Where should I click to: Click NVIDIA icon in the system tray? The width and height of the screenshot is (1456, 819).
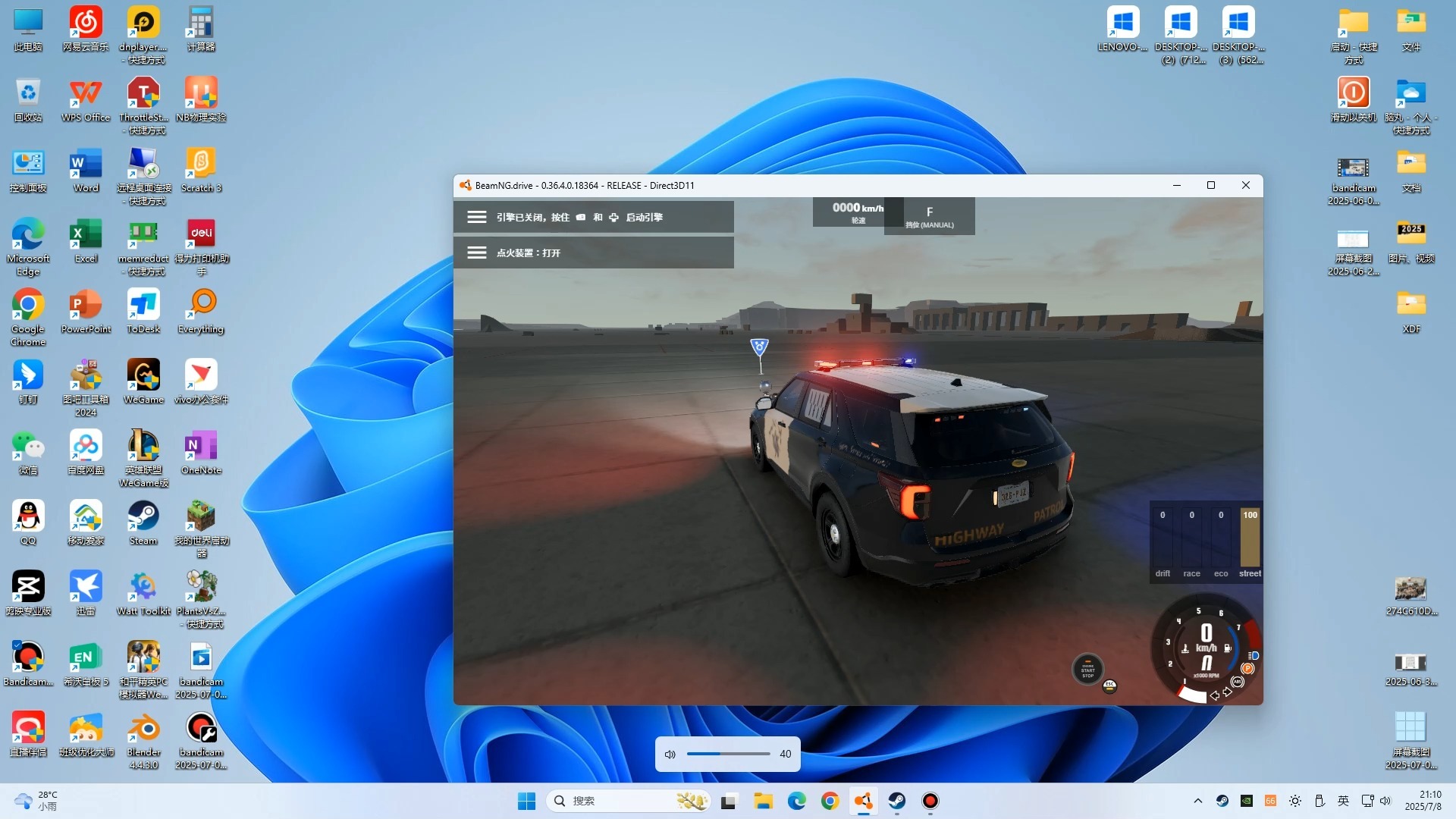1247,801
